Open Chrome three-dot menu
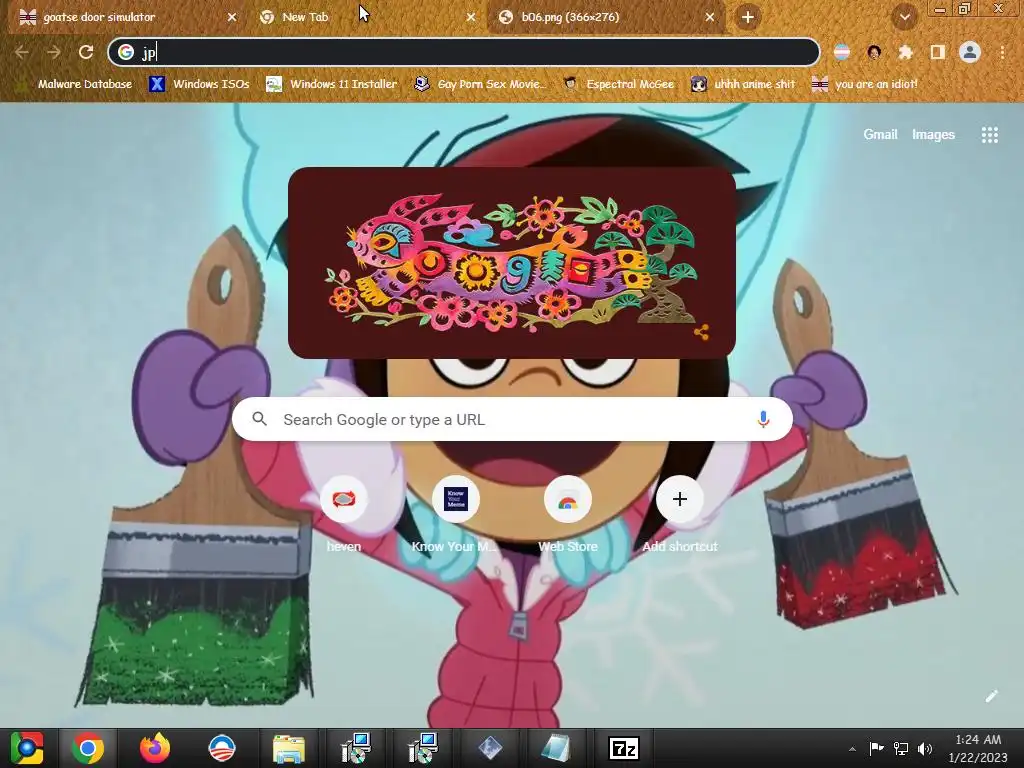Viewport: 1024px width, 768px height. 1002,52
